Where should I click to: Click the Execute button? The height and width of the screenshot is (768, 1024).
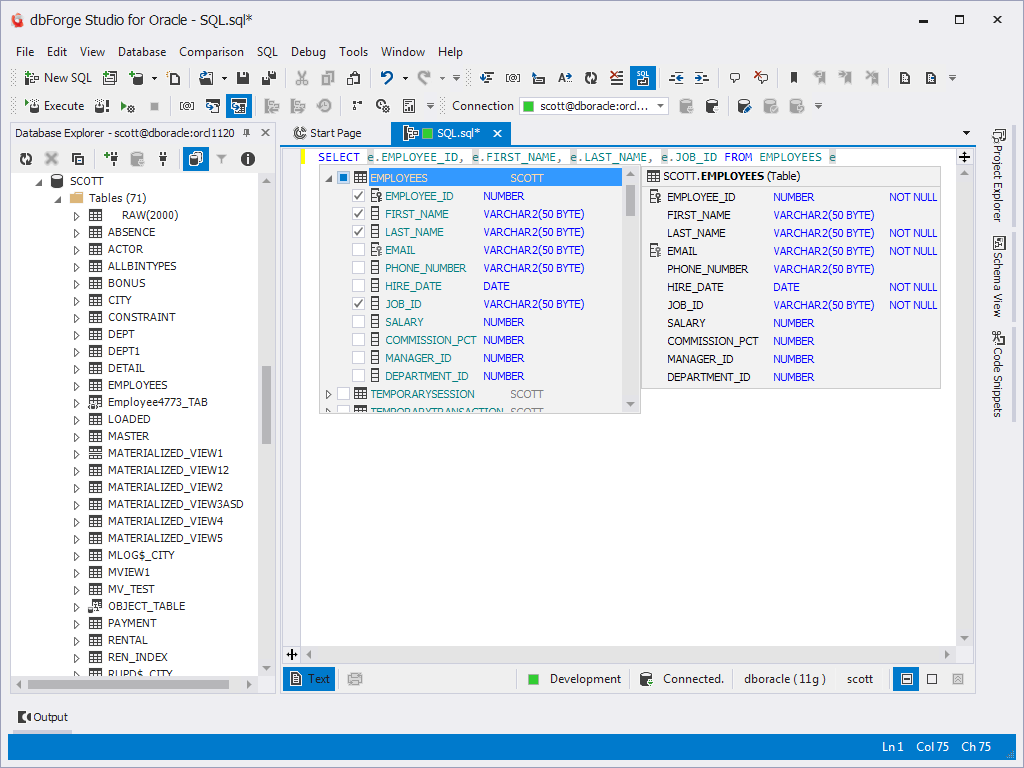click(x=54, y=106)
